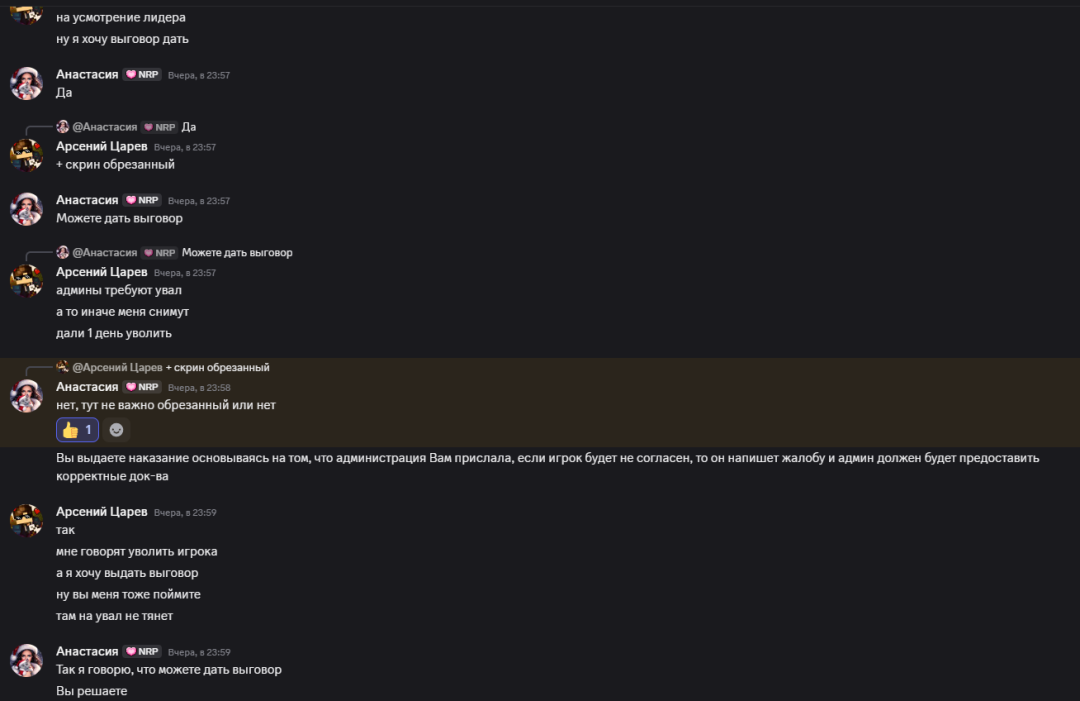
Task: Click the thumbs-up reaction on Анастасия's message
Action: (x=77, y=430)
